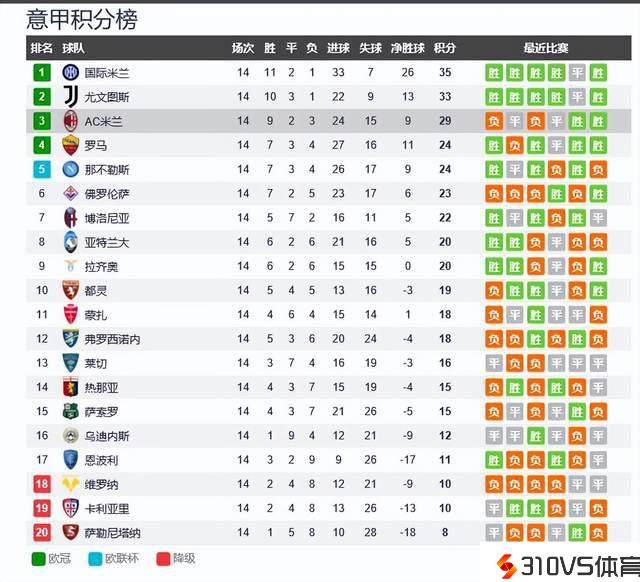Image resolution: width=640 pixels, height=582 pixels.
Task: Click the Fiorentina club crest icon
Action: [71, 193]
